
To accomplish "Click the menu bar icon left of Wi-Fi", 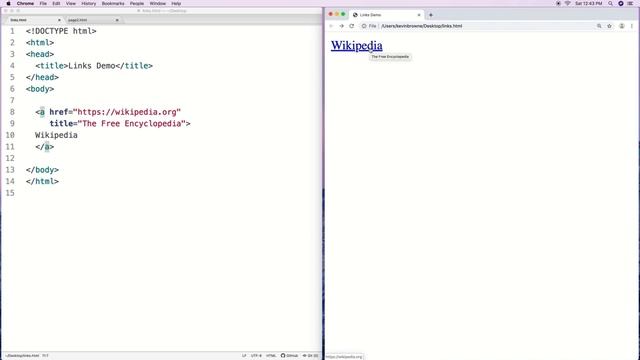I will point(558,3).
